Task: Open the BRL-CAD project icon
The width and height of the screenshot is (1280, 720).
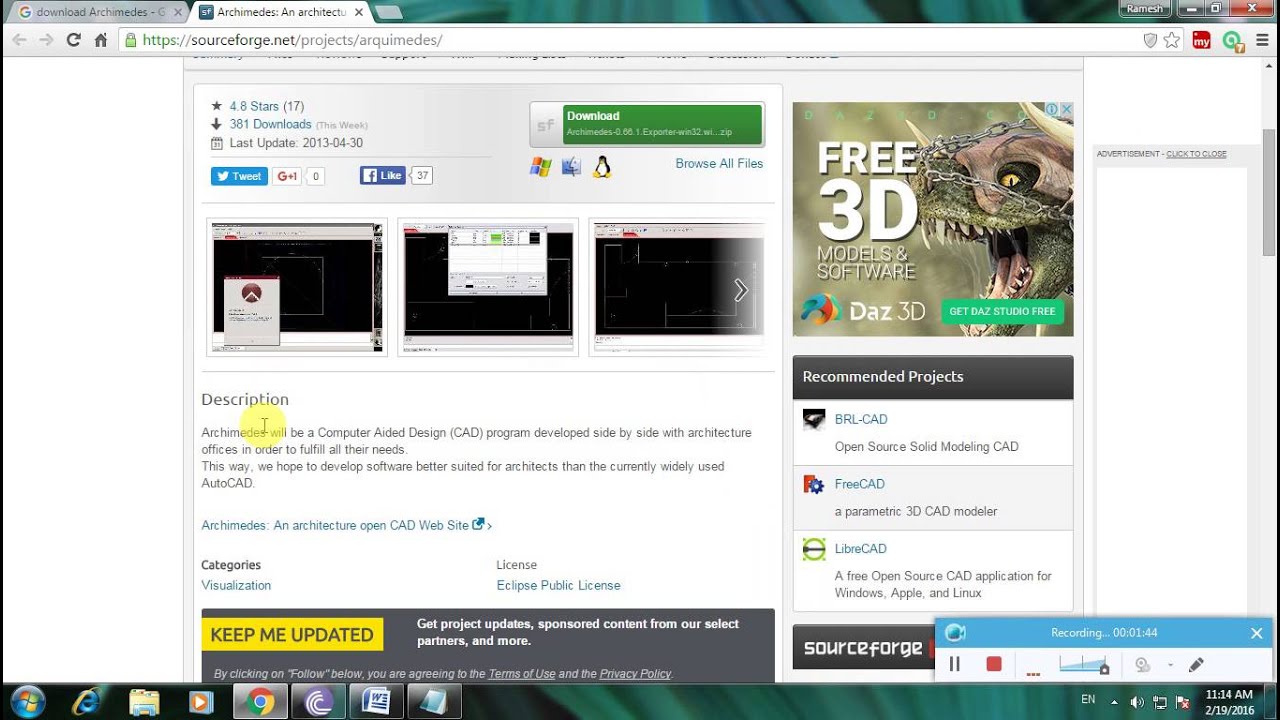Action: [814, 419]
